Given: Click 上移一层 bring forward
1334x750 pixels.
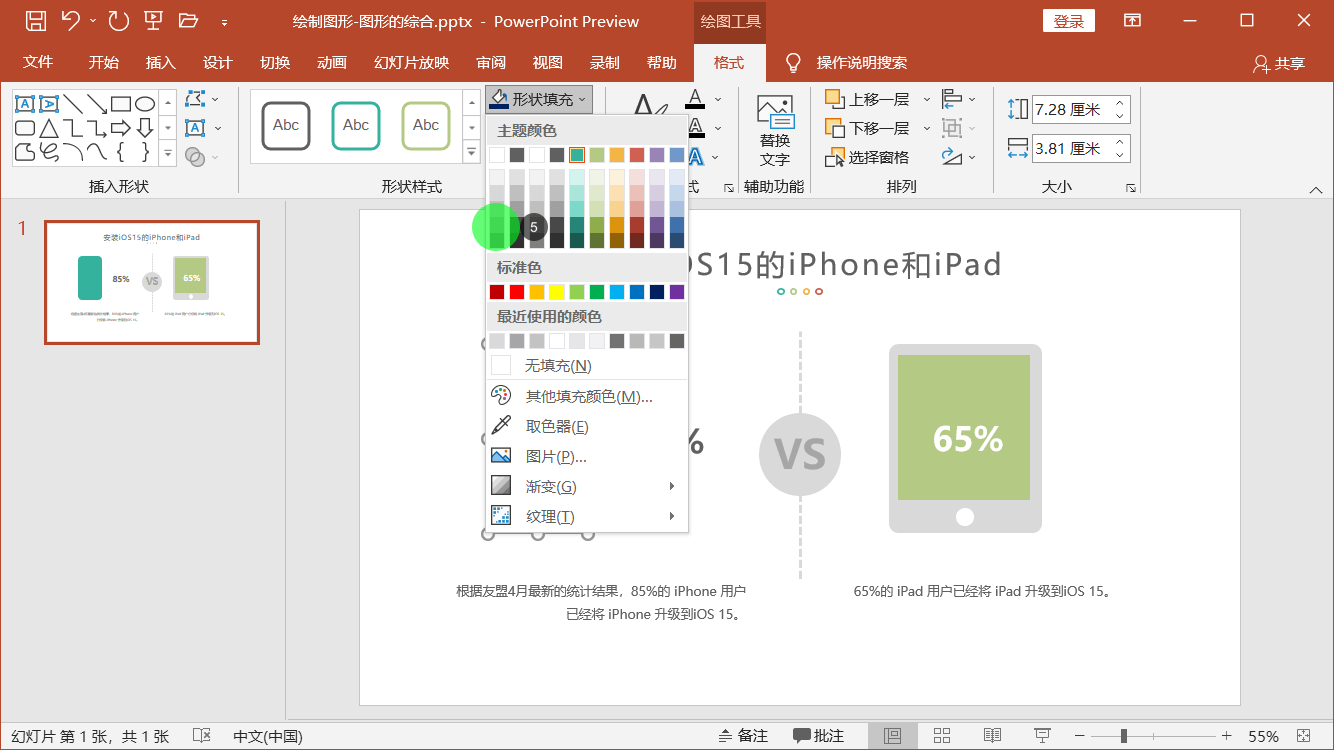Looking at the screenshot, I should click(866, 99).
